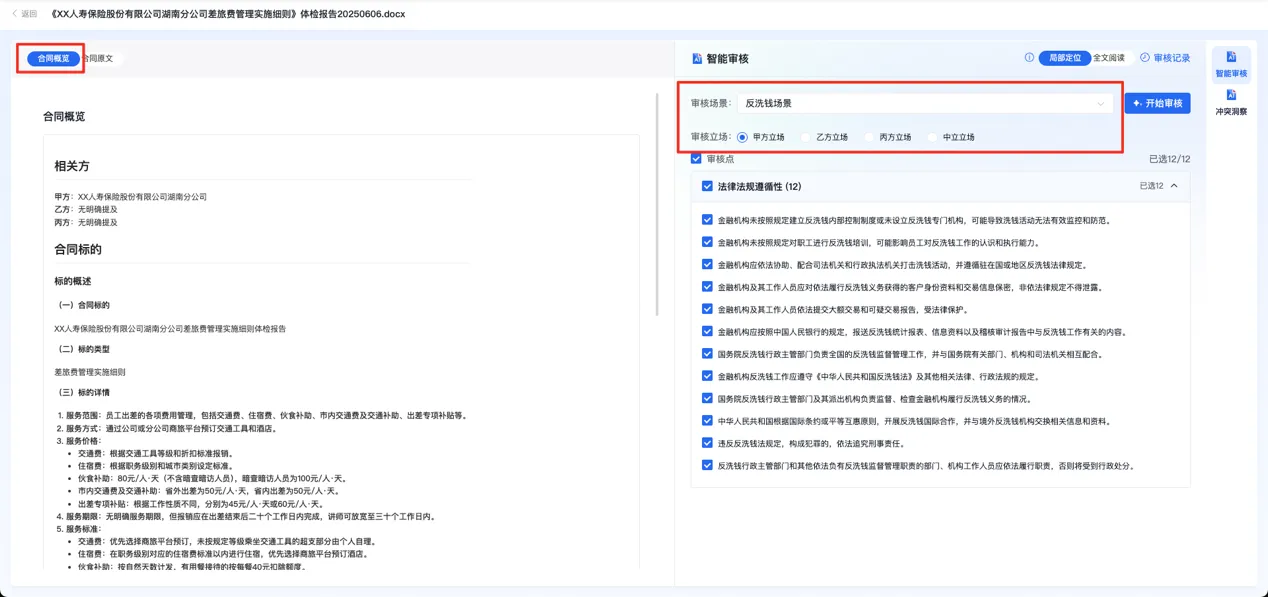Click the 智能审核 sidebar icon
The width and height of the screenshot is (1268, 597).
[1231, 58]
